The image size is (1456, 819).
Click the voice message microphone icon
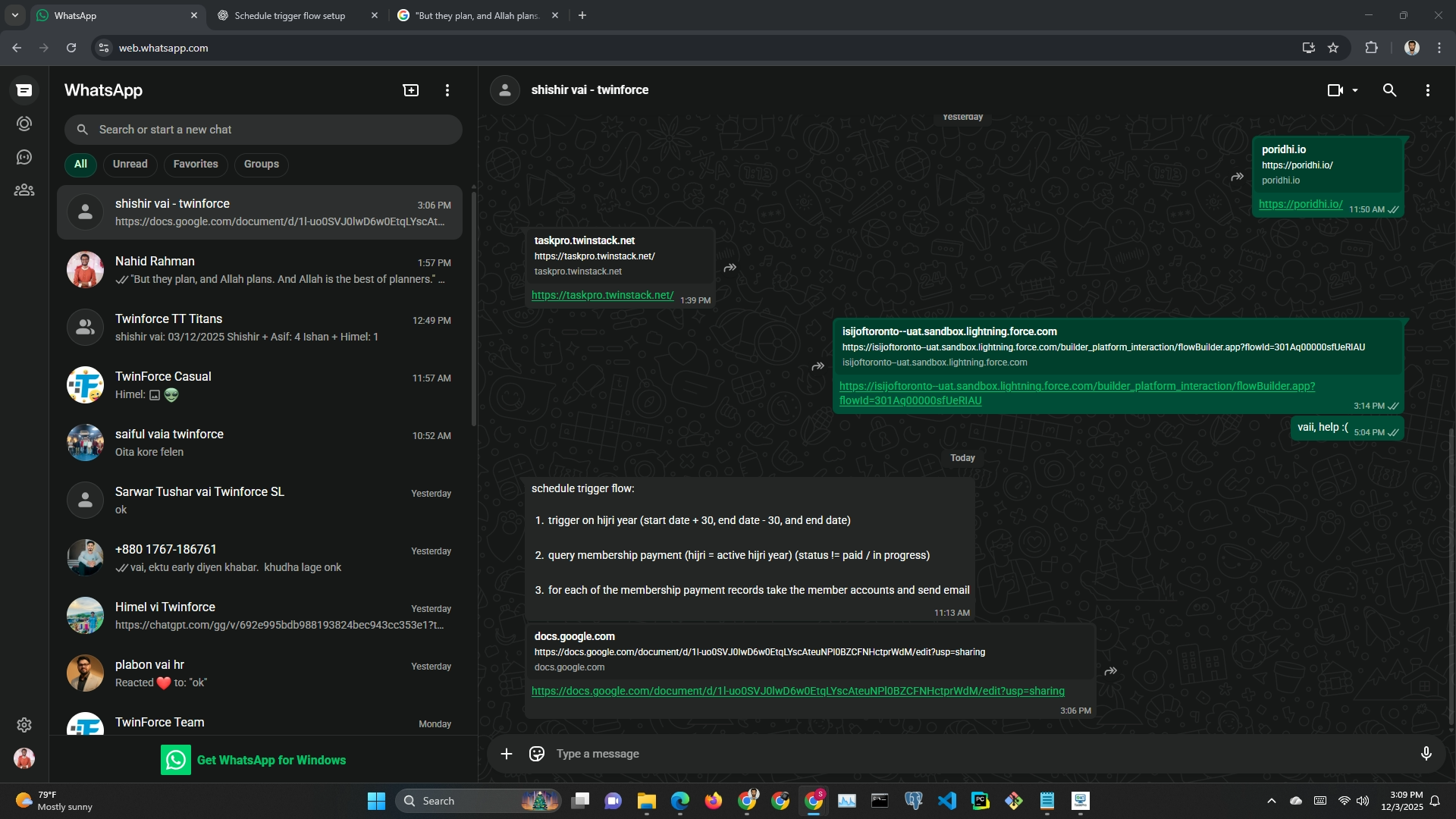1426,754
